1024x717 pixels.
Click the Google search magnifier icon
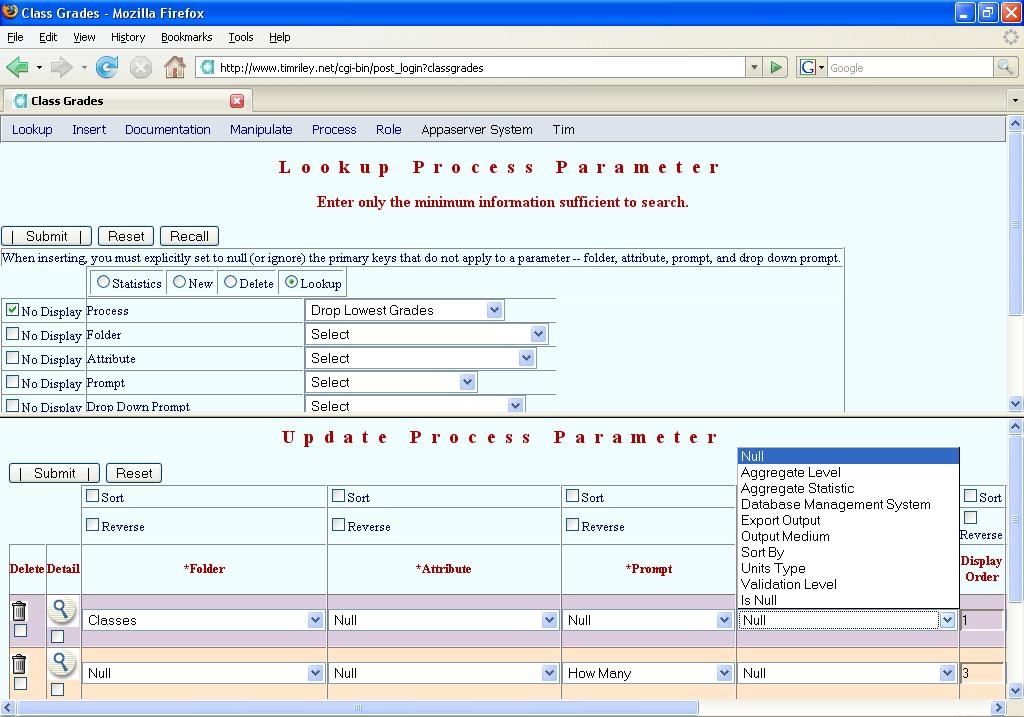coord(1005,67)
